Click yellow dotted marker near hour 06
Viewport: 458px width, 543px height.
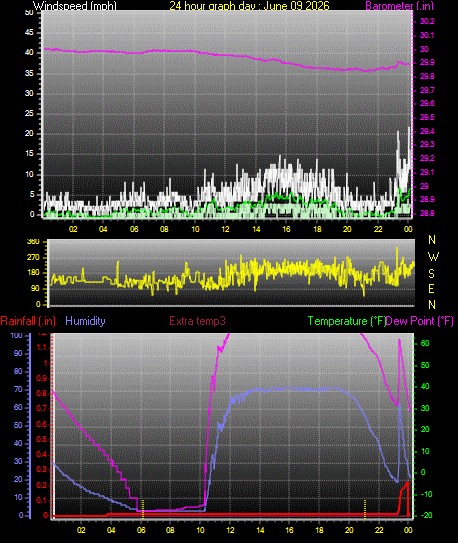tap(143, 509)
